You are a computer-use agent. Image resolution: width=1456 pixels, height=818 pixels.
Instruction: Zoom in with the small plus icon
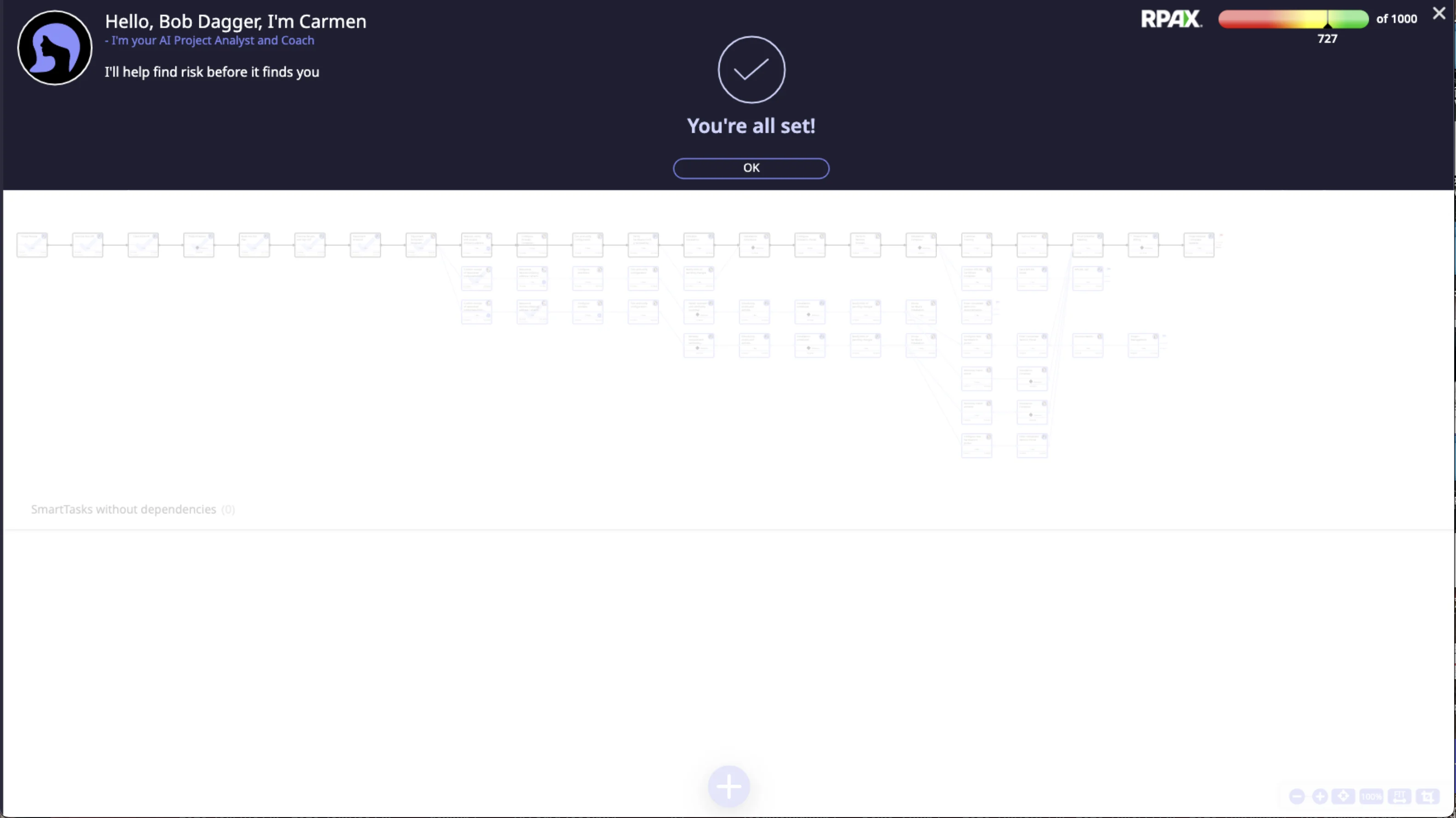[1320, 796]
